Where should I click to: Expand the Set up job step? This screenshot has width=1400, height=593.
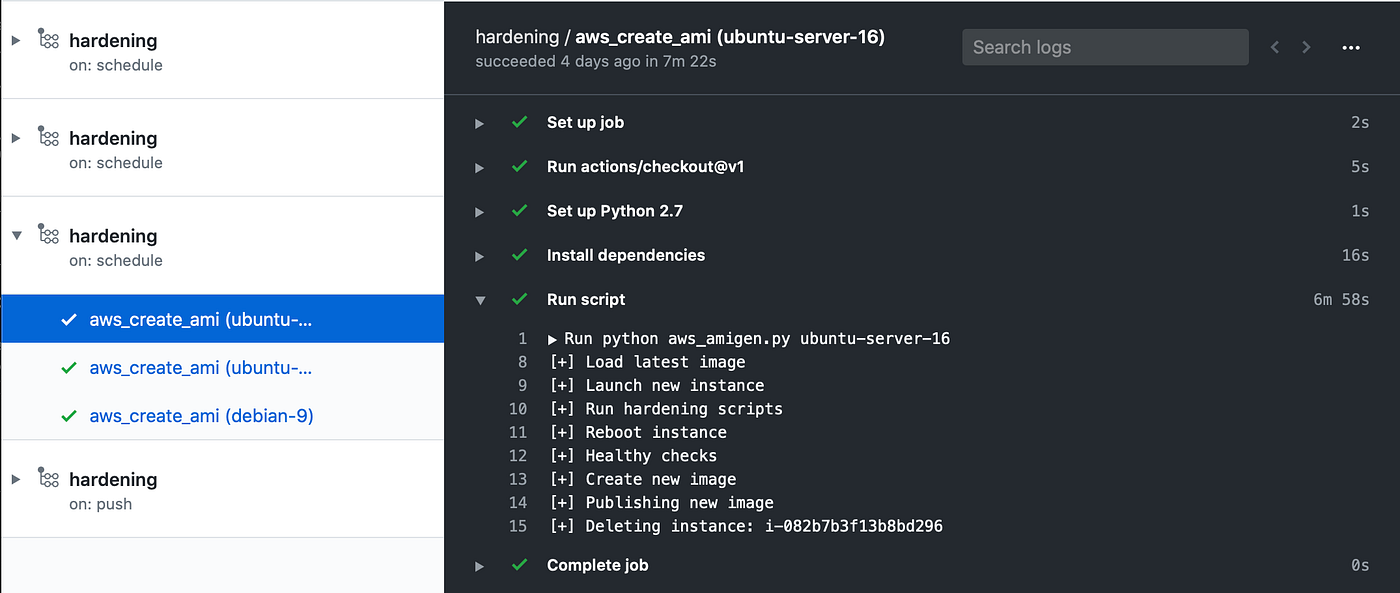point(480,123)
